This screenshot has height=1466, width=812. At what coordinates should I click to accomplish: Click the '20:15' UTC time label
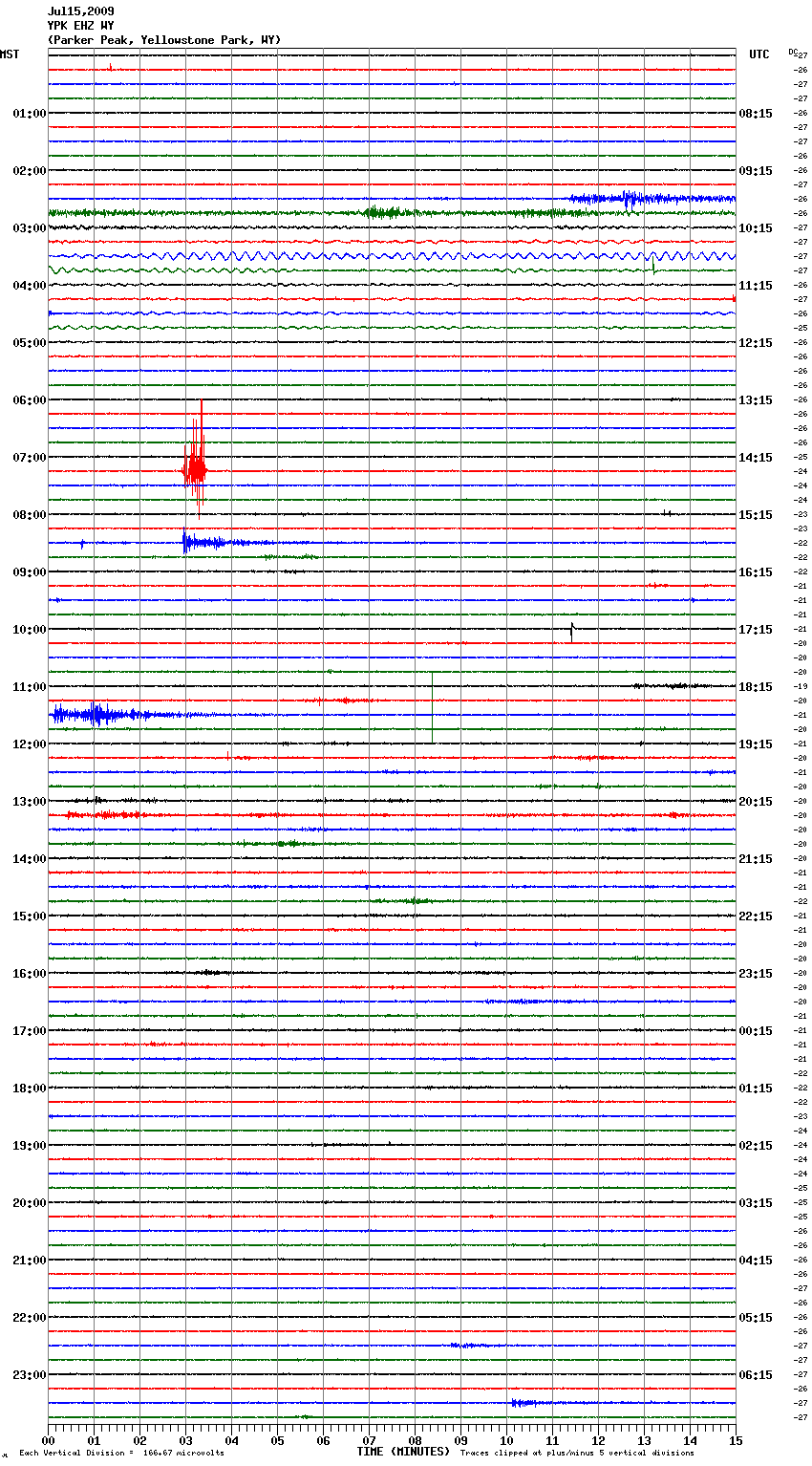pyautogui.click(x=756, y=802)
